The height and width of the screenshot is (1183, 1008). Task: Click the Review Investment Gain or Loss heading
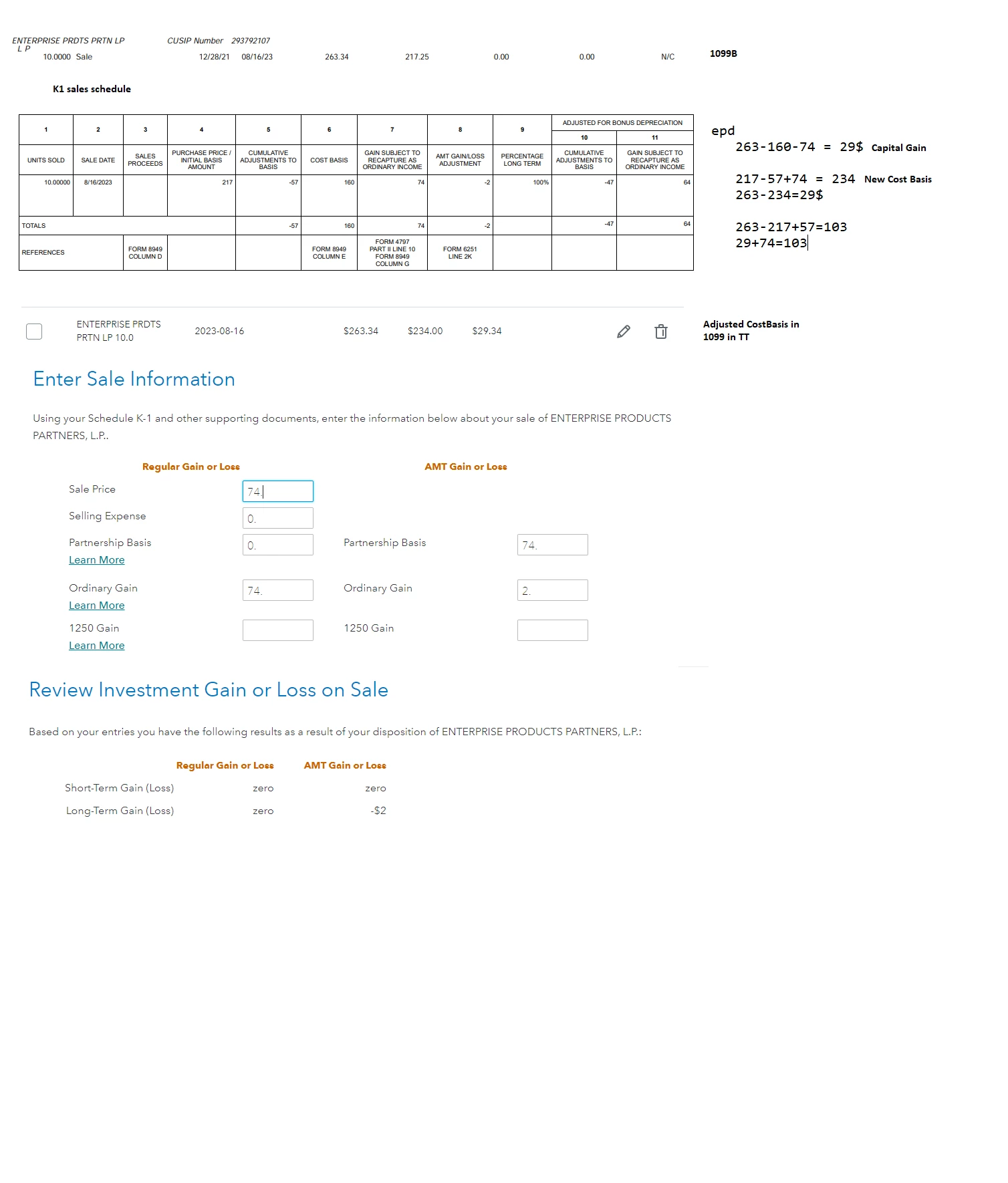click(x=209, y=690)
